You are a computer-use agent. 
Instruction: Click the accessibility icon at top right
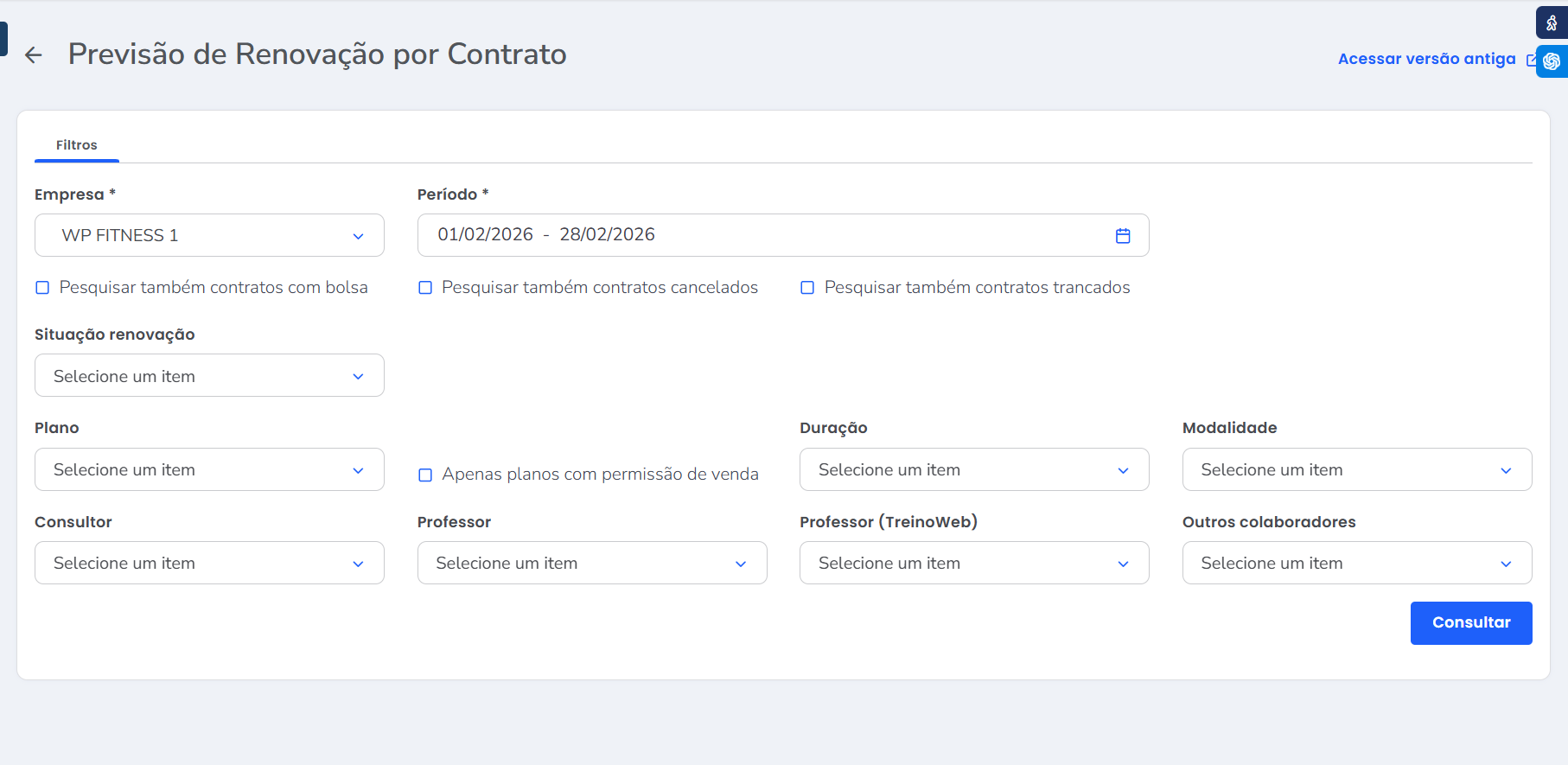click(x=1552, y=23)
